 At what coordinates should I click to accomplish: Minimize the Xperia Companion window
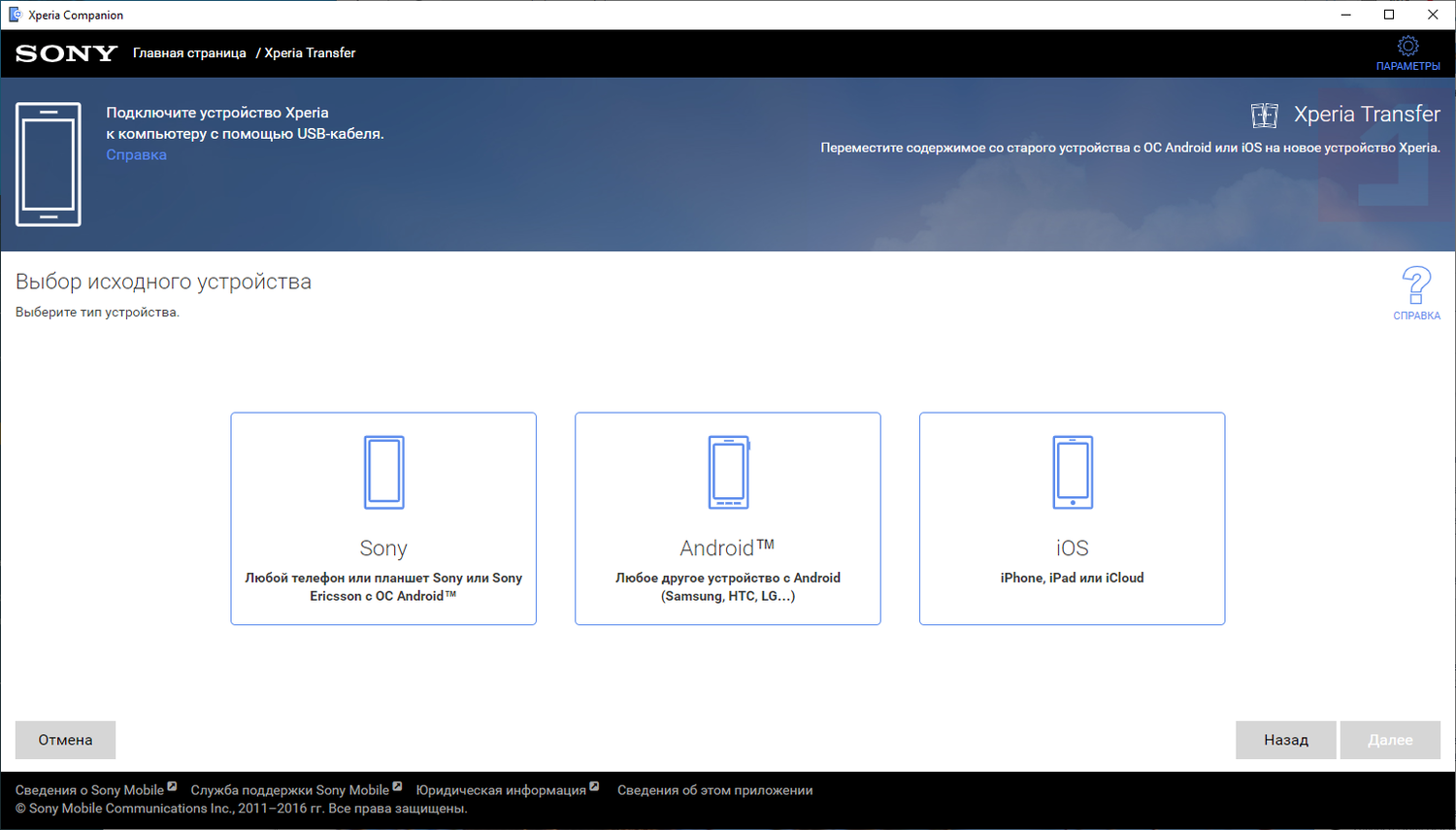pos(1345,15)
